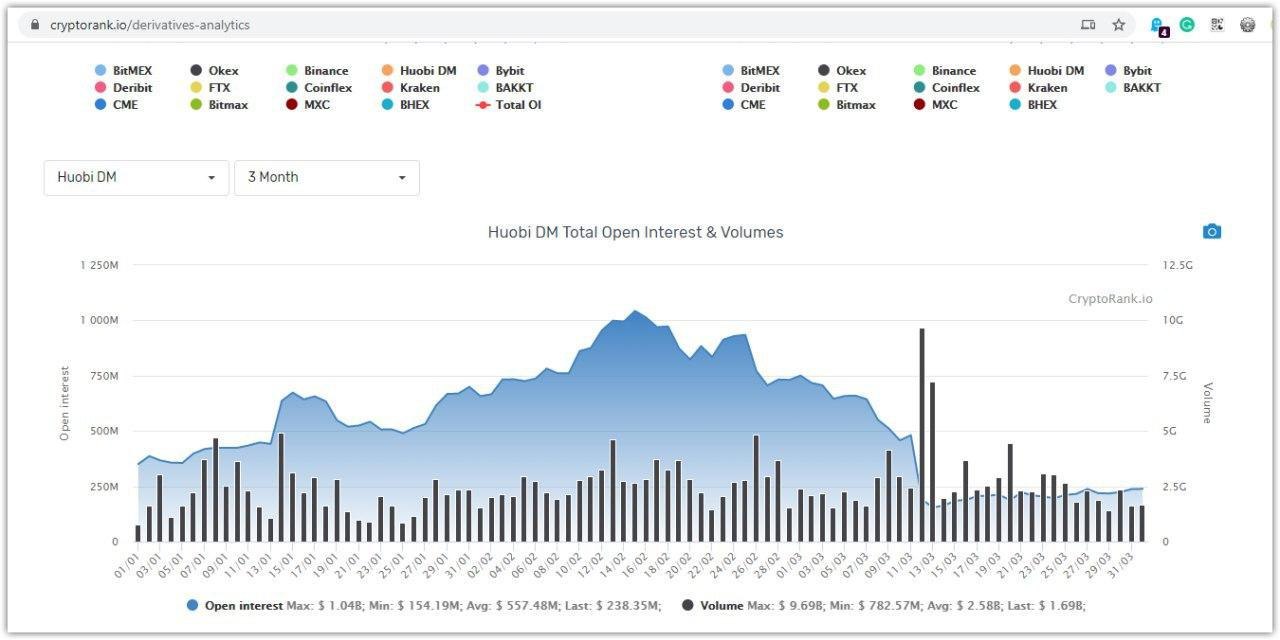The width and height of the screenshot is (1280, 640).
Task: Toggle FTX in the legend containing Total OI
Action: click(210, 88)
